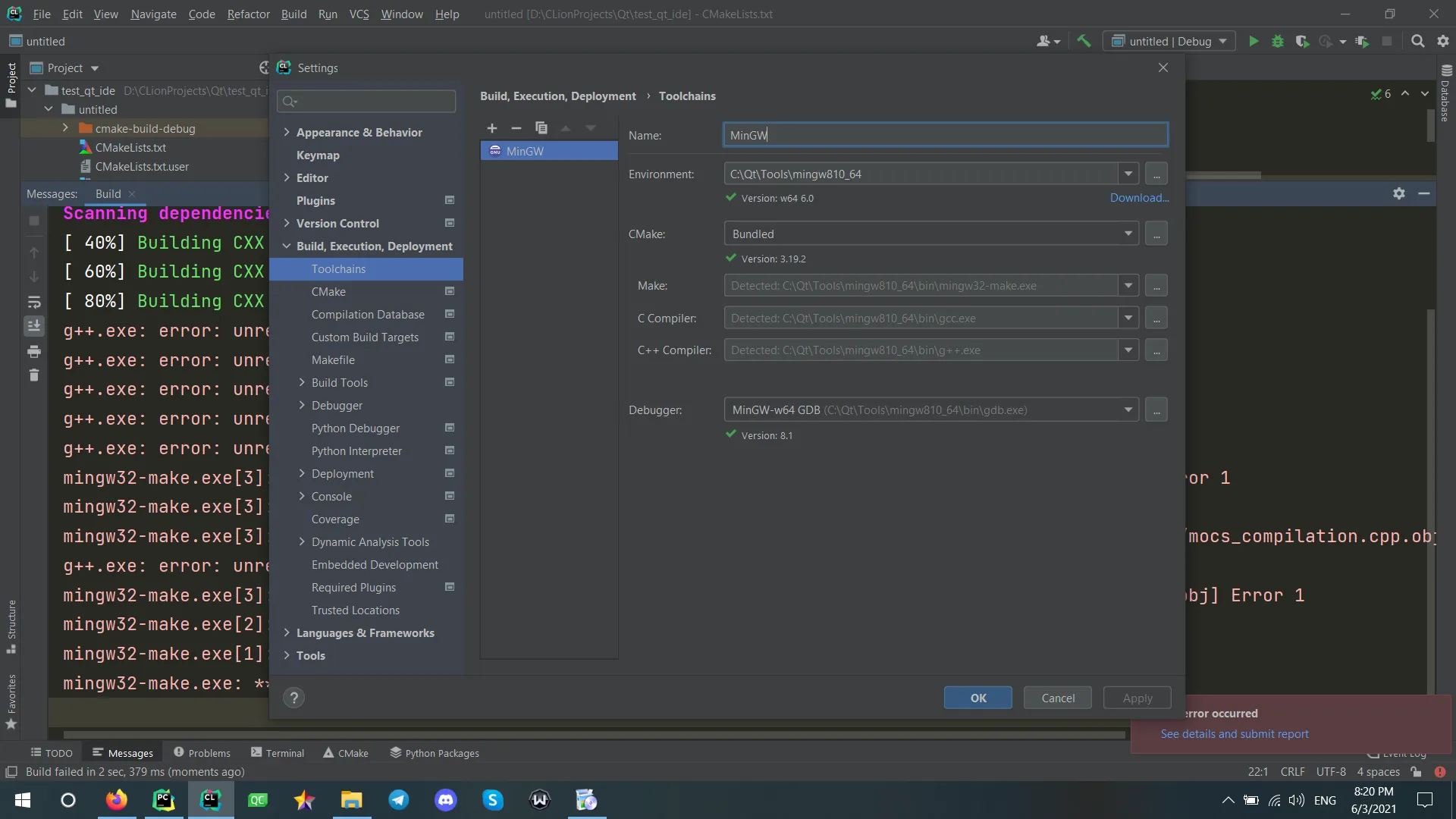Open Firefox from the taskbar
The image size is (1456, 819).
pos(116,800)
